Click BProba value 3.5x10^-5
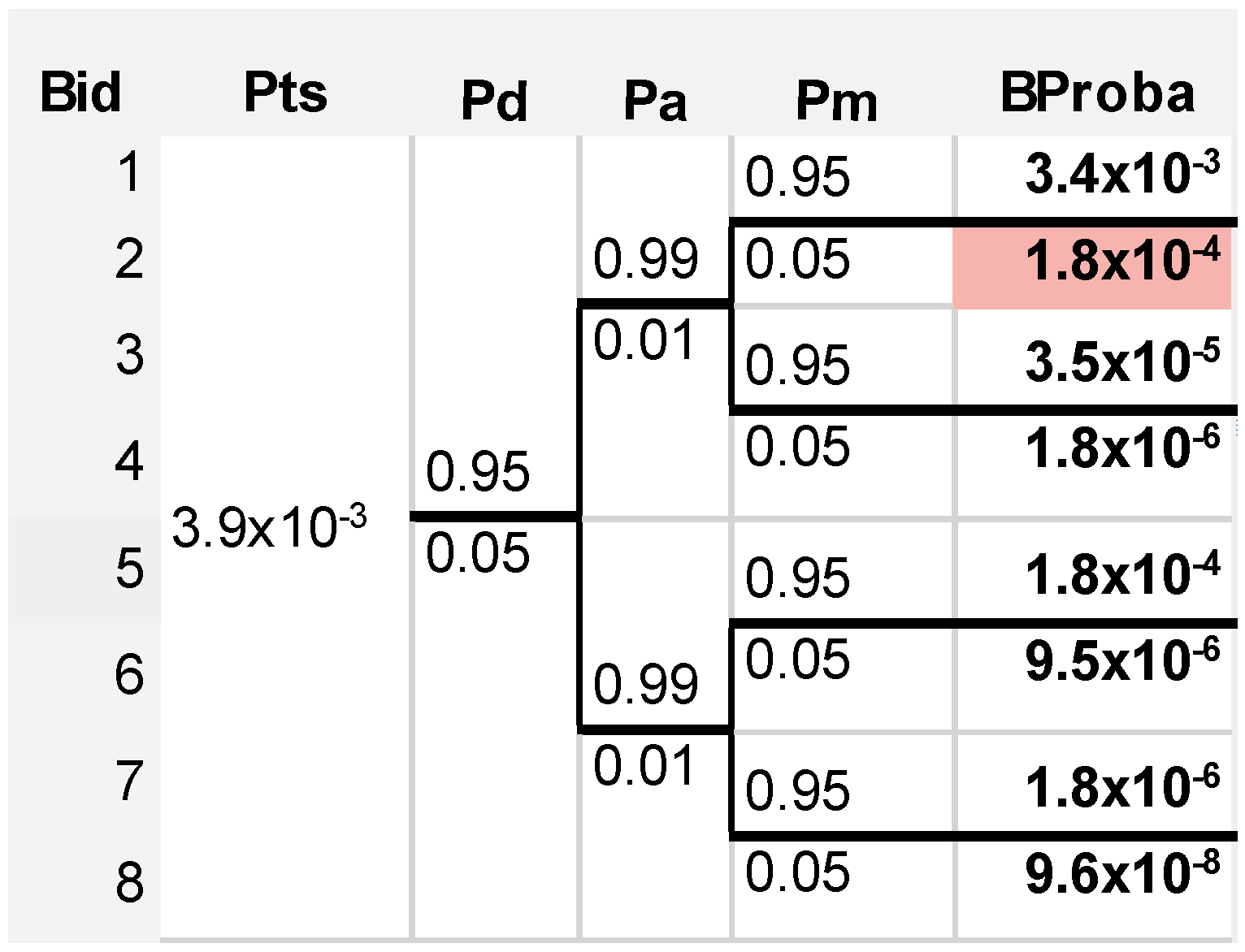 (1121, 361)
